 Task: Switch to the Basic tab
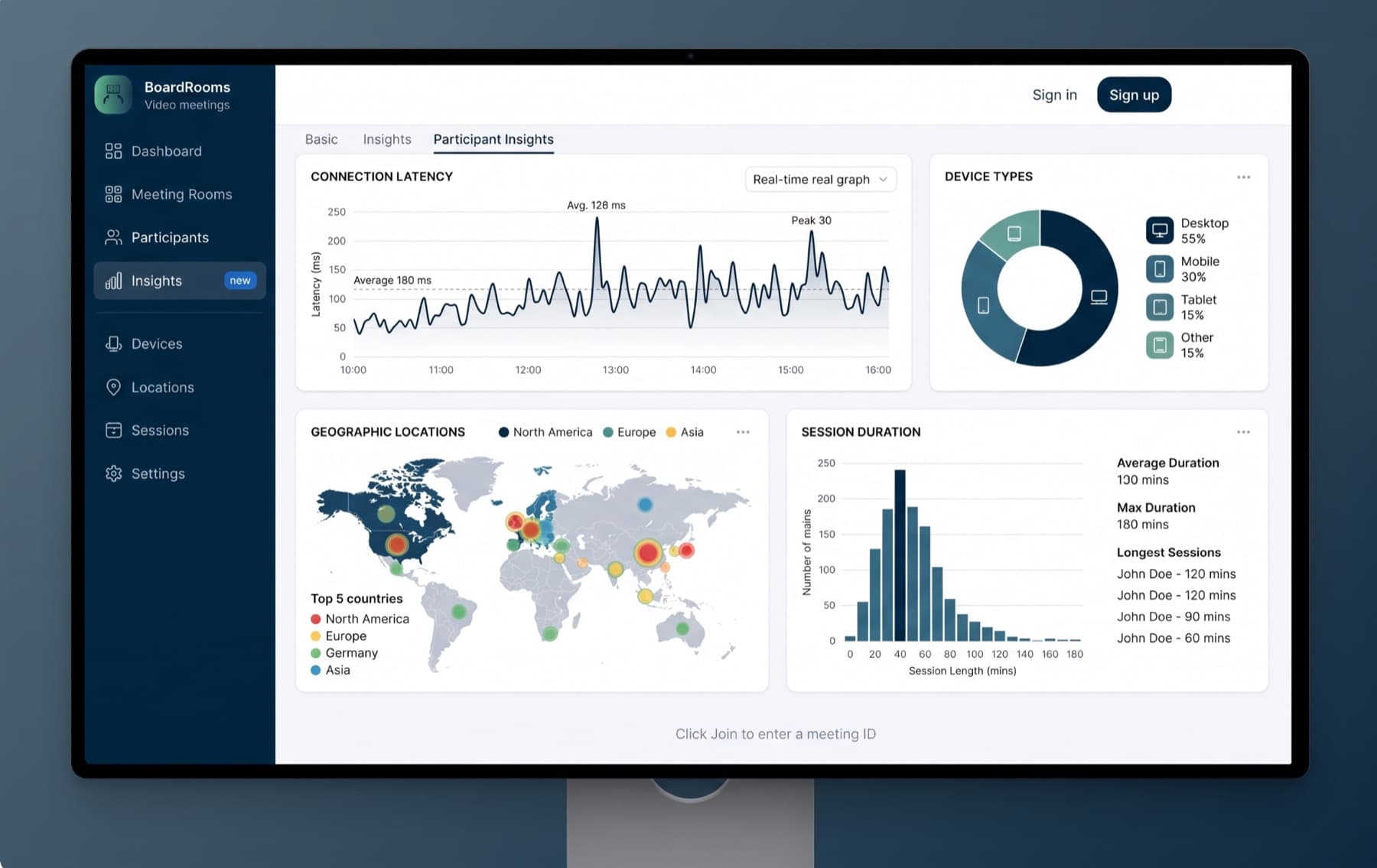pyautogui.click(x=321, y=139)
